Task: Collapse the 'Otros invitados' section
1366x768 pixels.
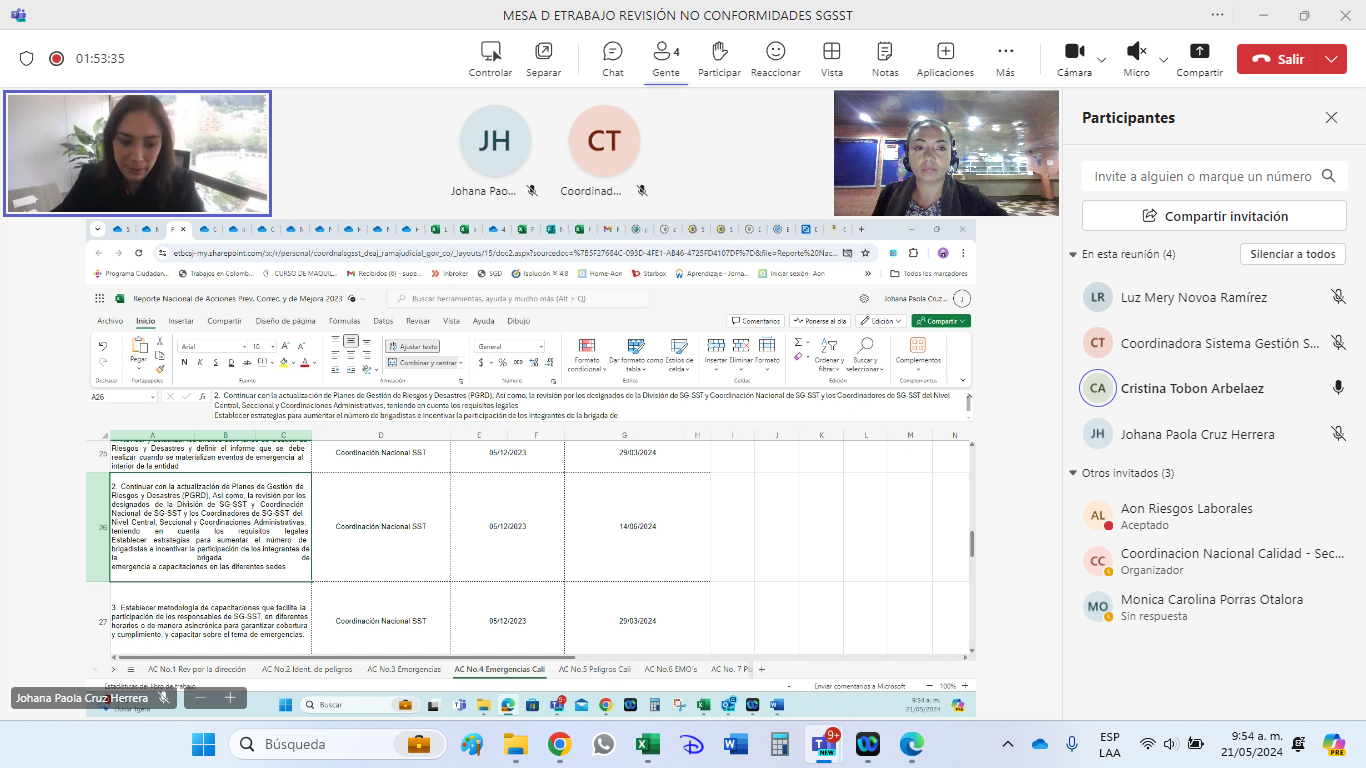Action: pyautogui.click(x=1073, y=473)
